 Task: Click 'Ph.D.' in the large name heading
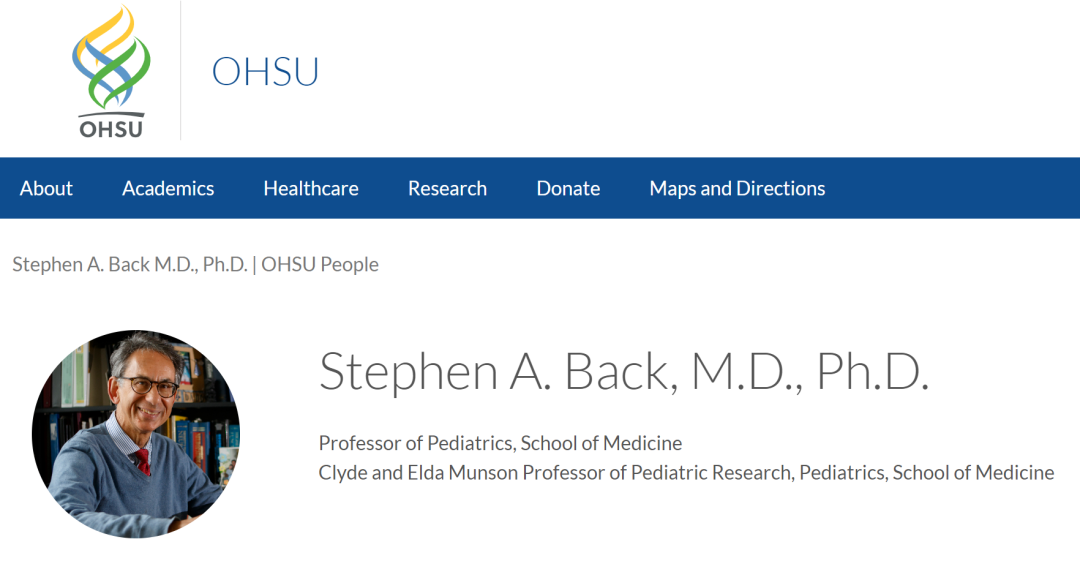[873, 372]
